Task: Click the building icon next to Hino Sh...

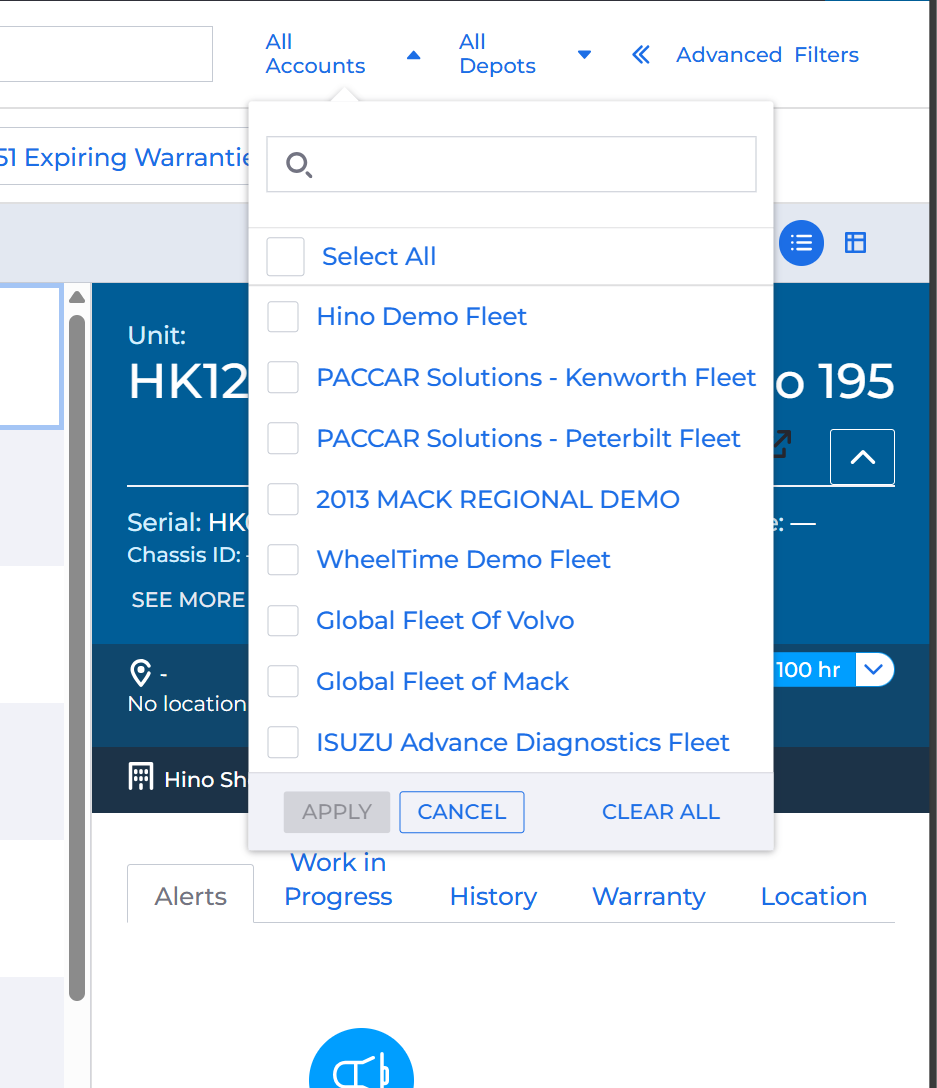Action: click(141, 777)
